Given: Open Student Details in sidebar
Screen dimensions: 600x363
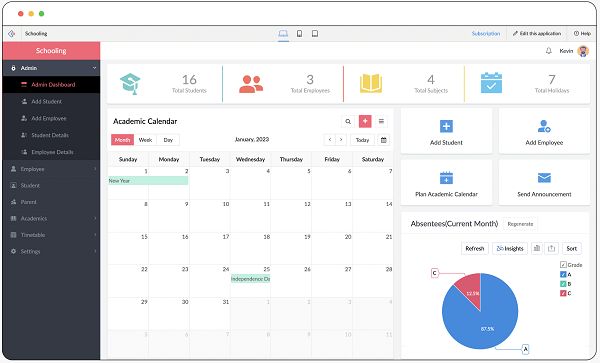Looking at the screenshot, I should click(51, 135).
